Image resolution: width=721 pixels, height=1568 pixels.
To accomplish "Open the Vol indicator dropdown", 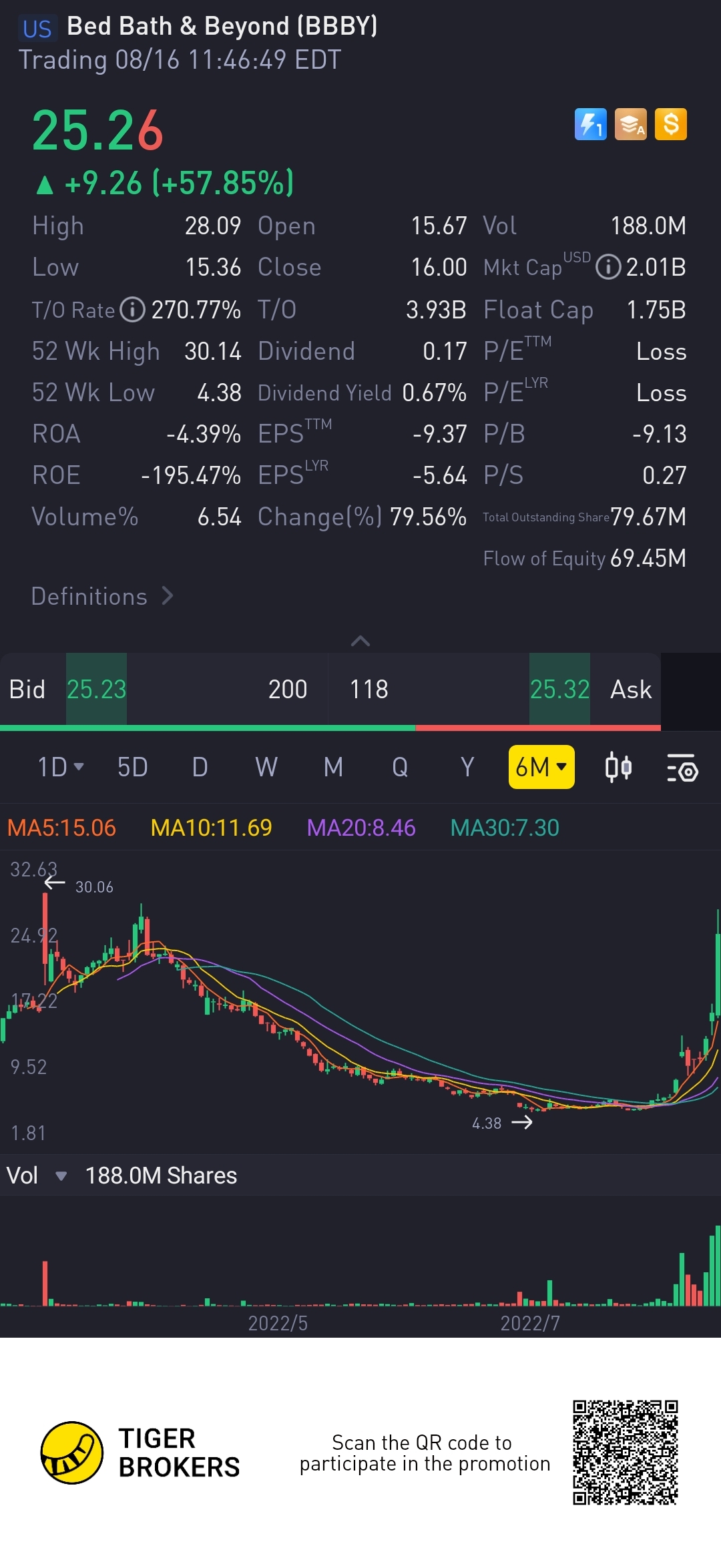I will coord(37,1175).
